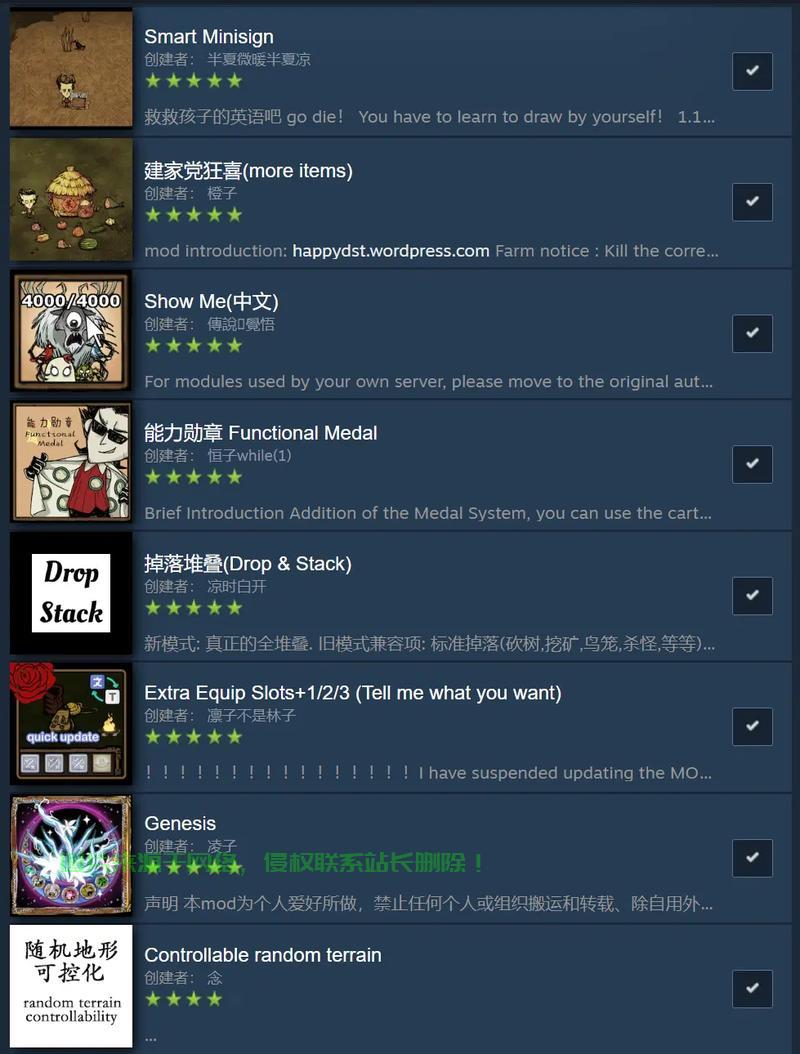Toggle checkbox for Controllable random terrain

point(752,988)
